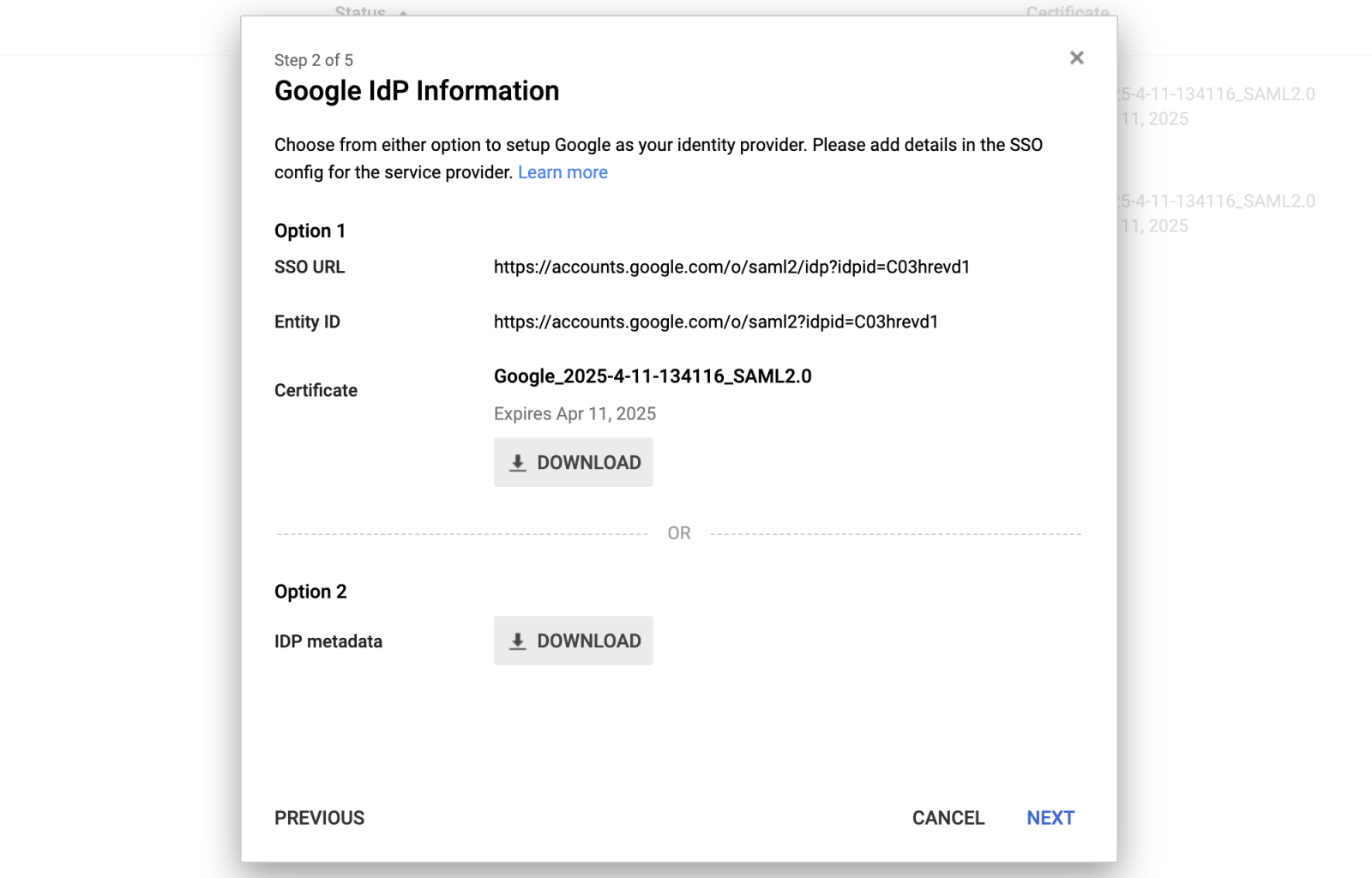Screen dimensions: 1372x878
Task: Close the Google IdP Information dialog
Action: pyautogui.click(x=1076, y=57)
